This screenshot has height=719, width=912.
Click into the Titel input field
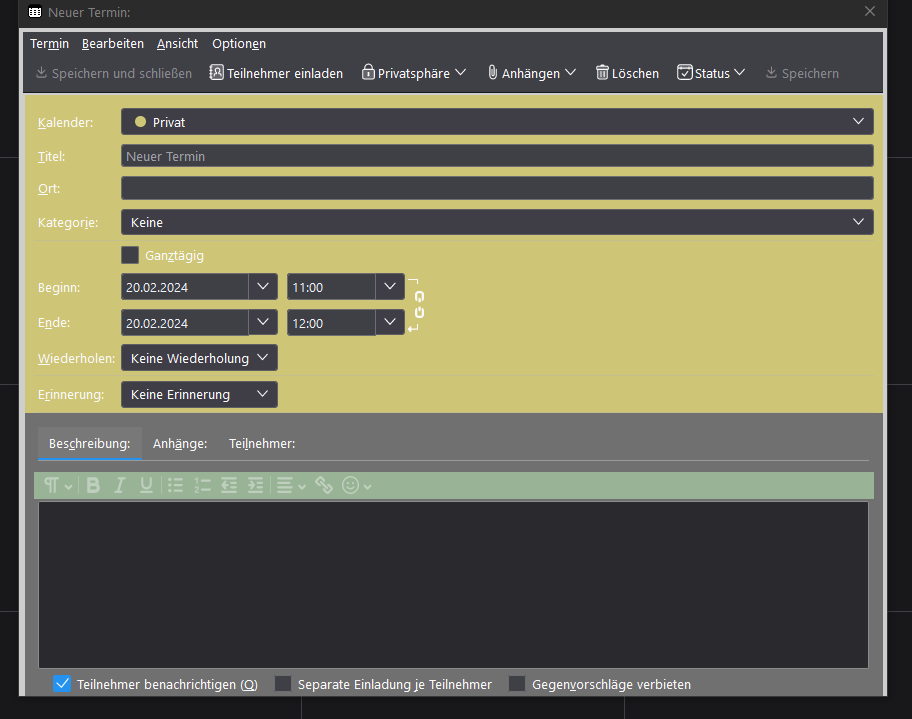(x=497, y=156)
